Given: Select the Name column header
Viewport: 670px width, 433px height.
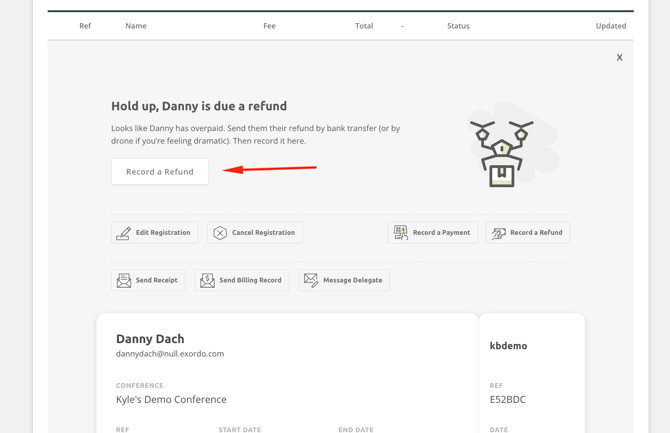Looking at the screenshot, I should click(136, 26).
